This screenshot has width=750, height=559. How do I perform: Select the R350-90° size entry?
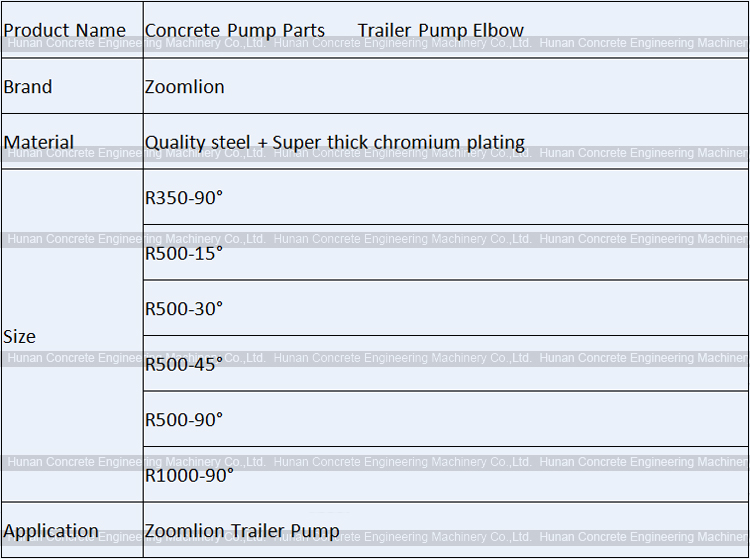(184, 198)
